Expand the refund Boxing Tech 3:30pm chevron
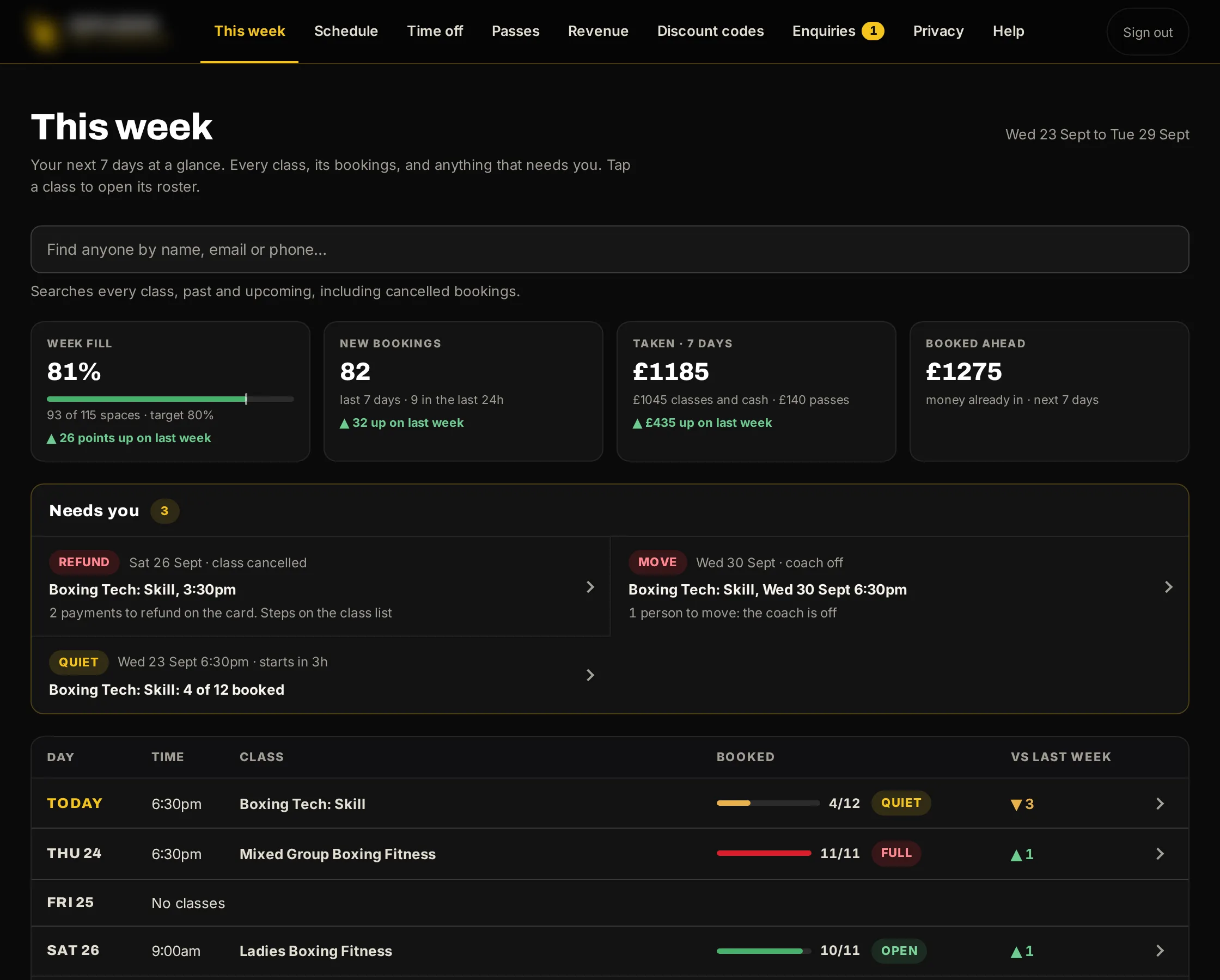1220x980 pixels. point(590,587)
